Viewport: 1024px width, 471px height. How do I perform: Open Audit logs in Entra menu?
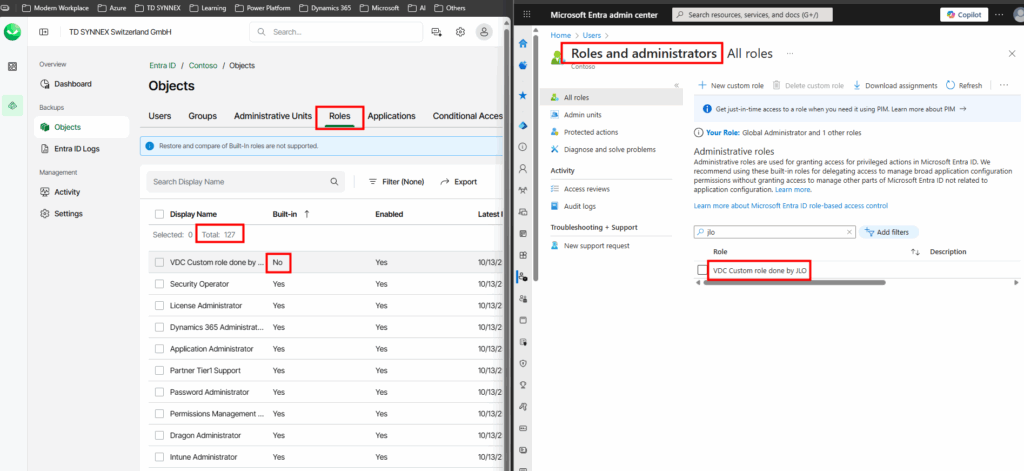[579, 206]
